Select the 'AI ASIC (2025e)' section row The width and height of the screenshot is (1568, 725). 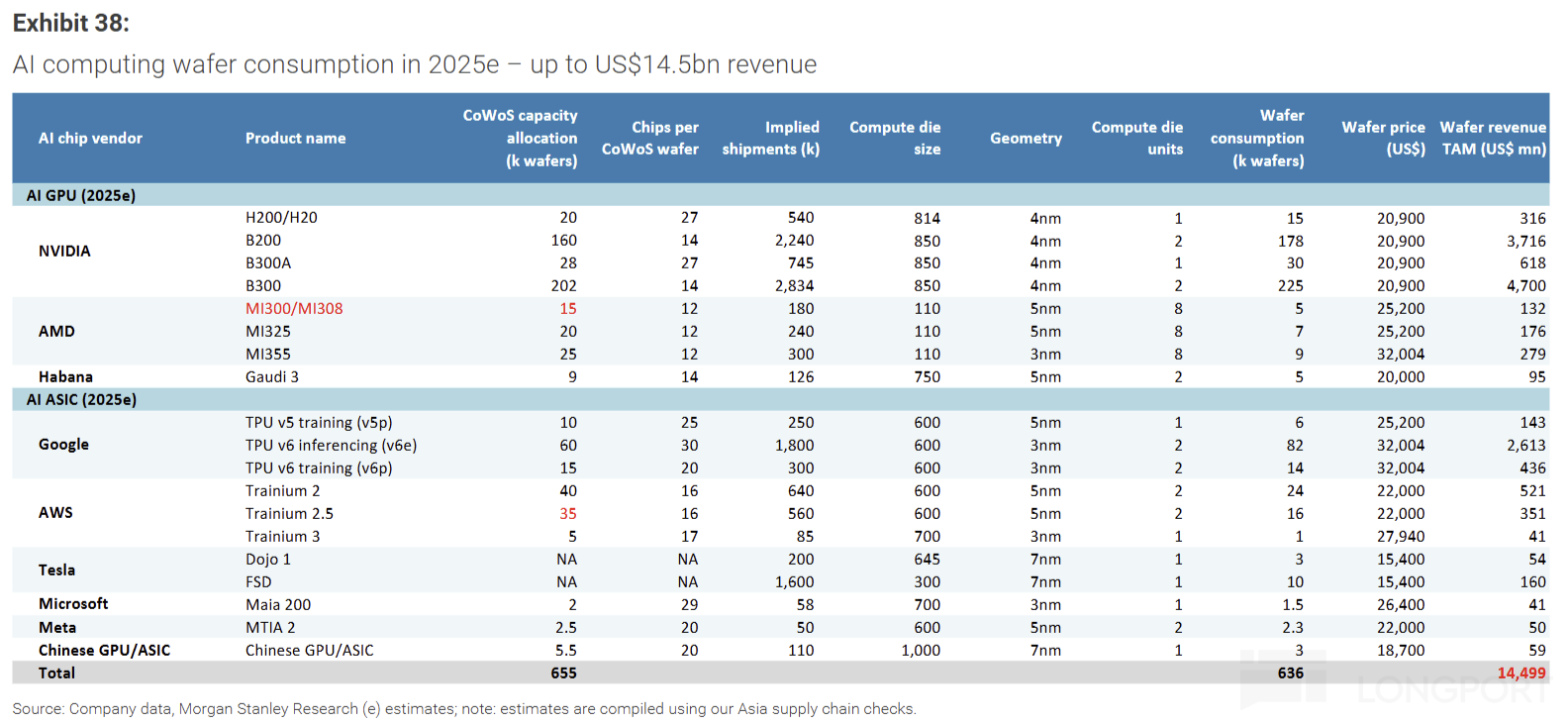(81, 399)
